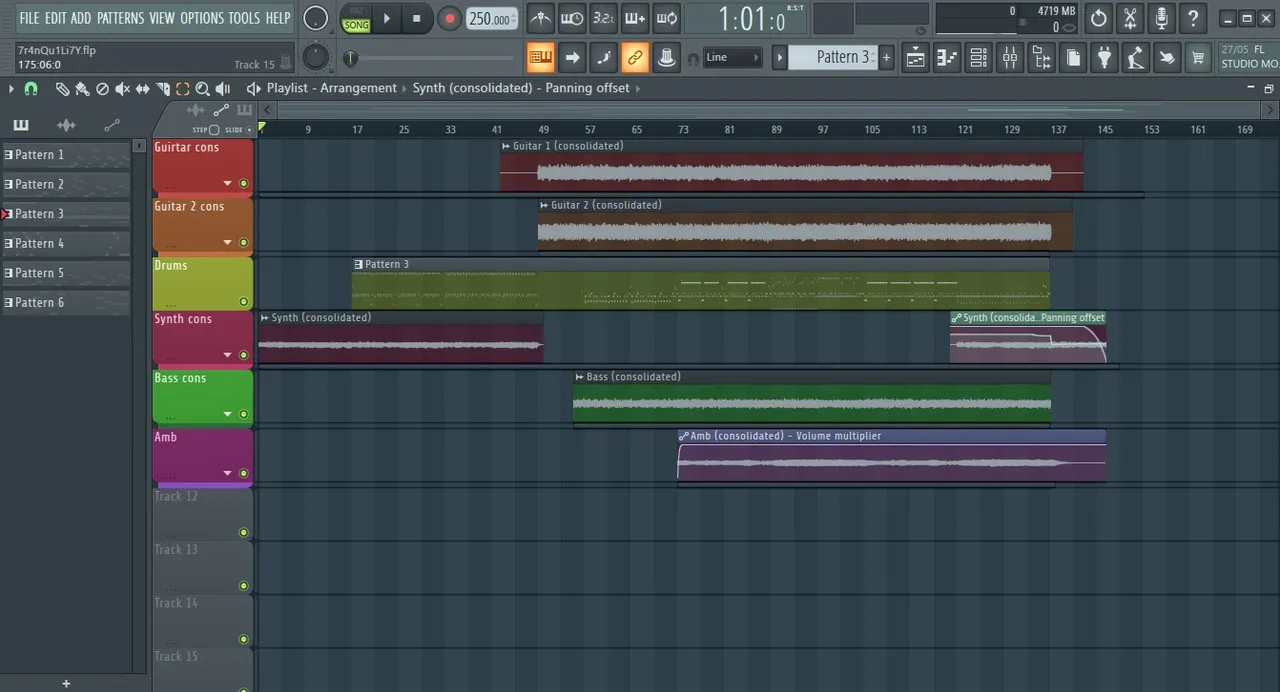This screenshot has height=692, width=1280.
Task: Toggle auto-scrolling arrow icon
Action: tap(572, 57)
